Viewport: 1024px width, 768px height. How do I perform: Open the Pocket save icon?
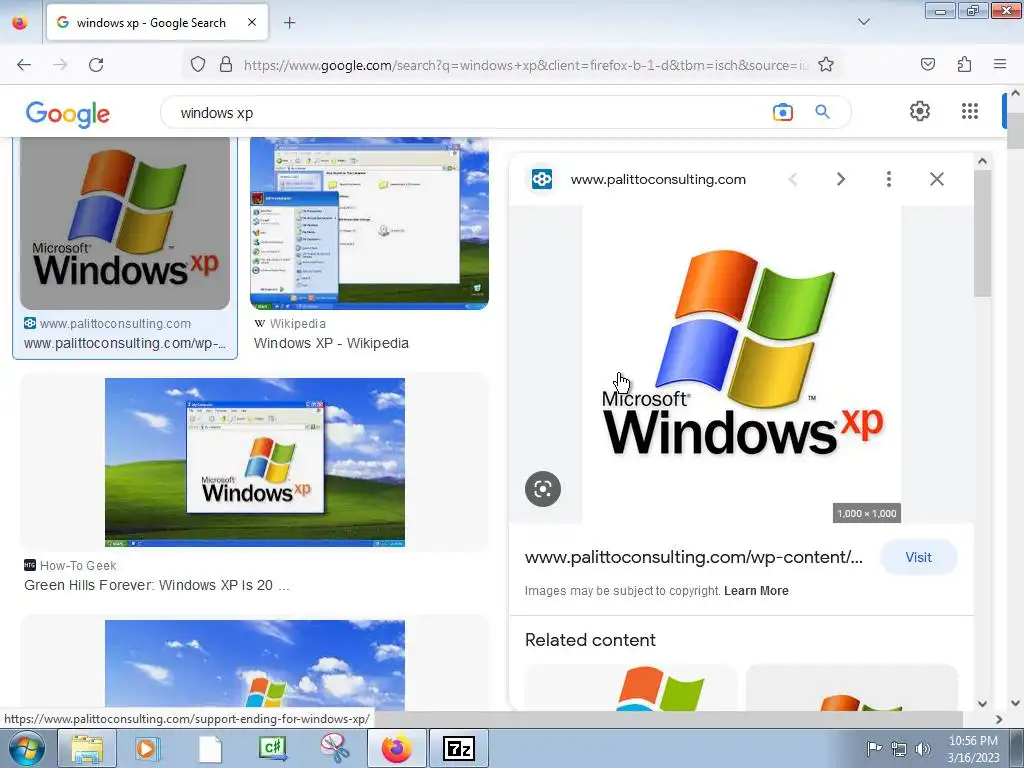tap(927, 64)
